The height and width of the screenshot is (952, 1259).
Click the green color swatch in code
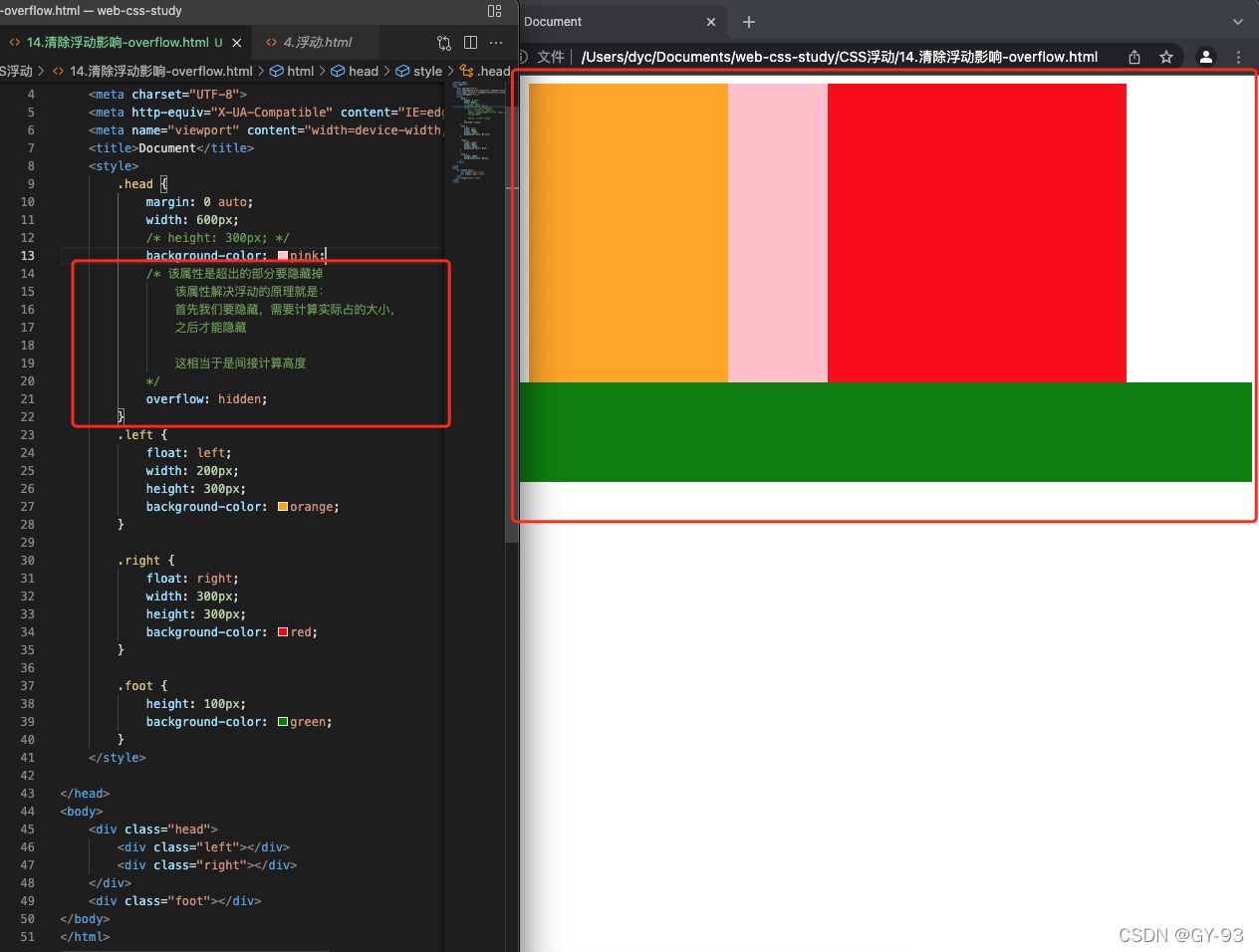point(283,722)
